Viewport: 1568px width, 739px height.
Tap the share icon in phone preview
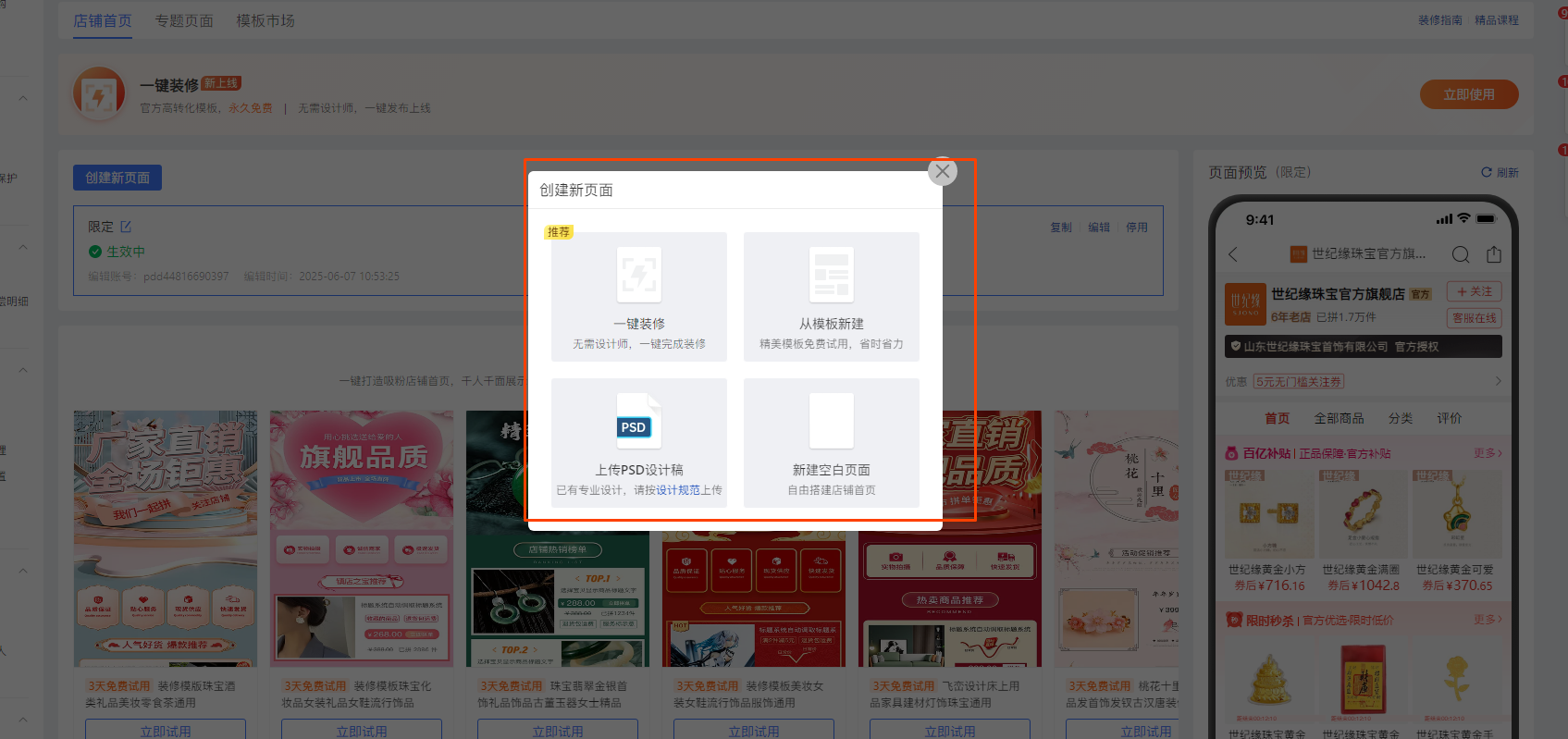point(1493,254)
